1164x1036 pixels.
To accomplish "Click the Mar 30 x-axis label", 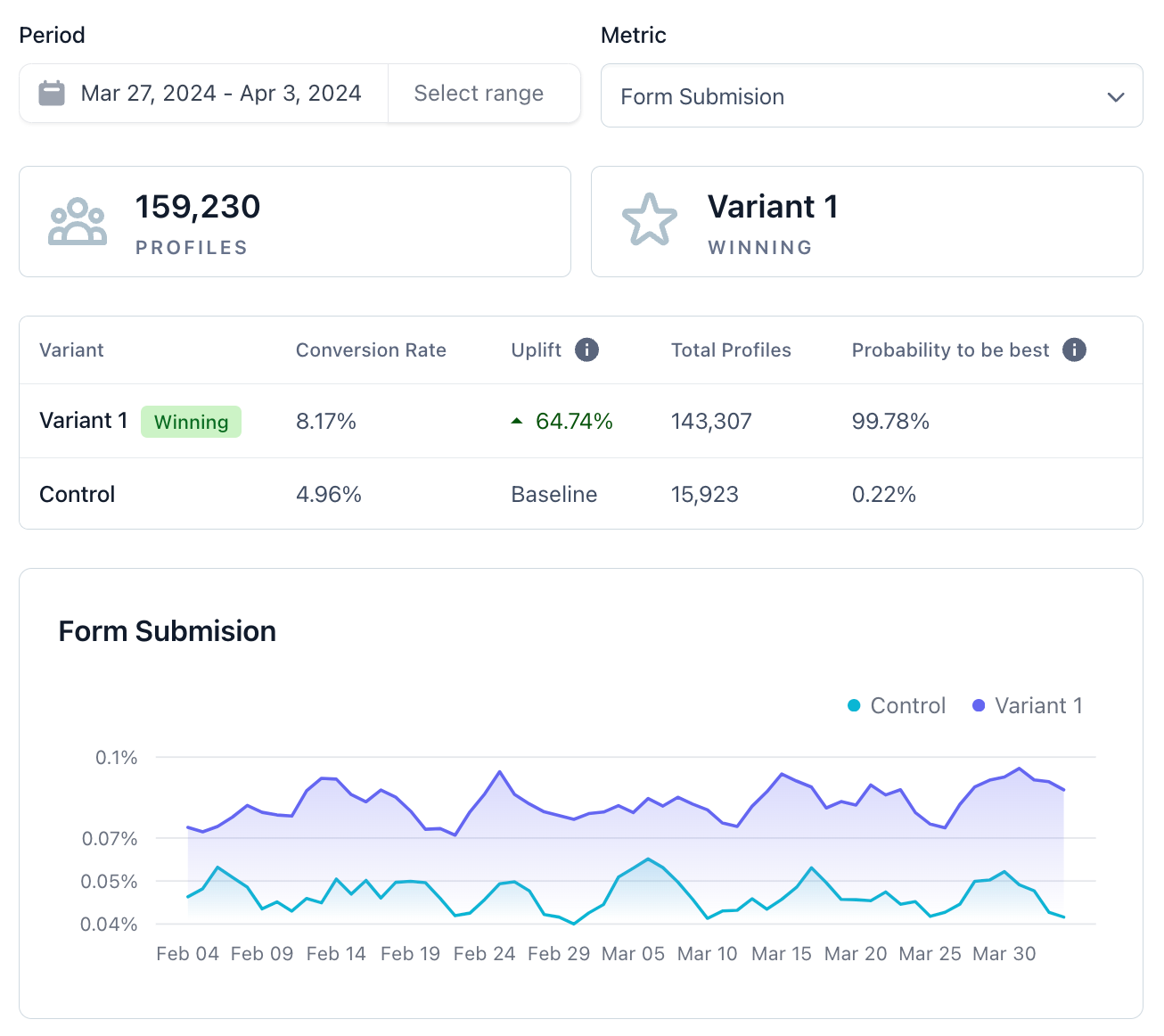I will tap(1004, 954).
